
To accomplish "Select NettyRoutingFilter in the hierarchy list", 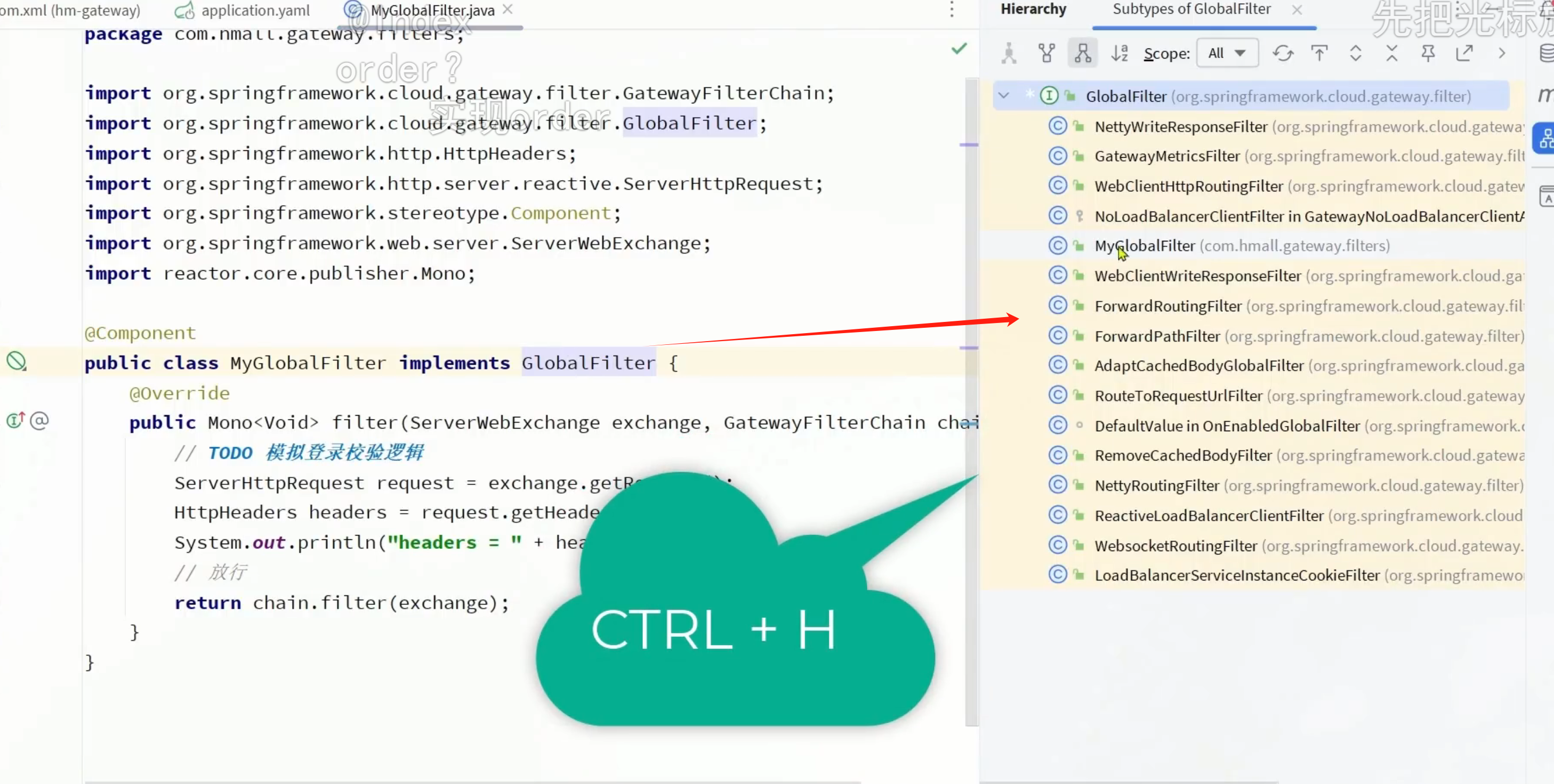I will (x=1156, y=486).
